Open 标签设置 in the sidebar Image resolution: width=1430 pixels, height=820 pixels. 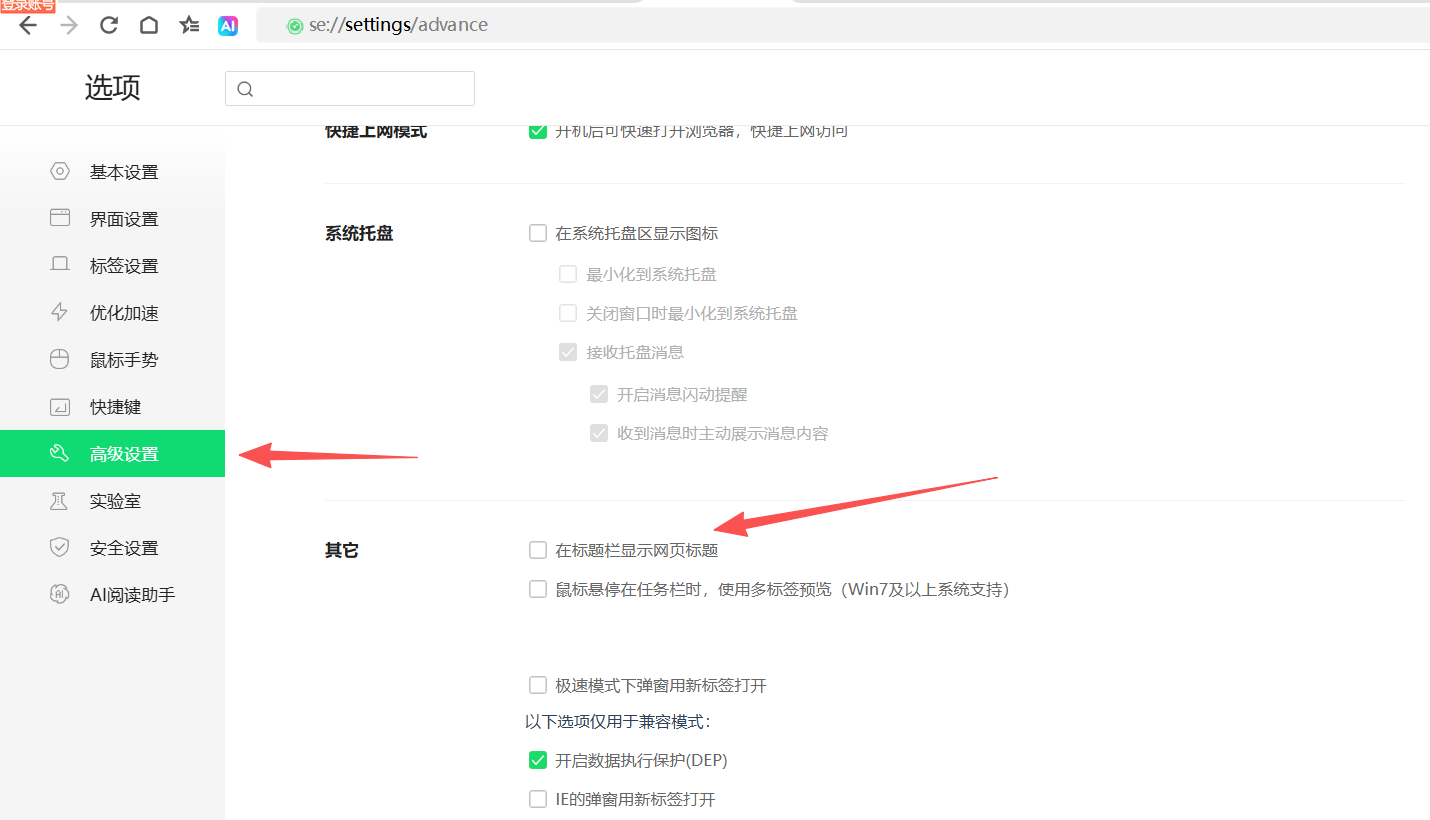[x=124, y=266]
